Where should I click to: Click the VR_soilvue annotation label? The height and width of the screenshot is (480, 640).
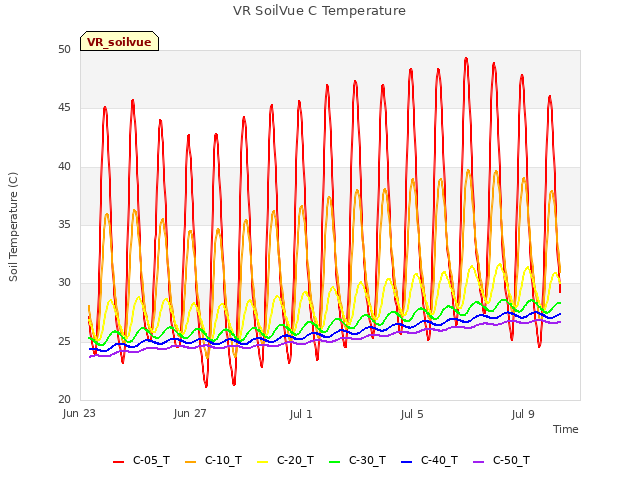pos(119,41)
